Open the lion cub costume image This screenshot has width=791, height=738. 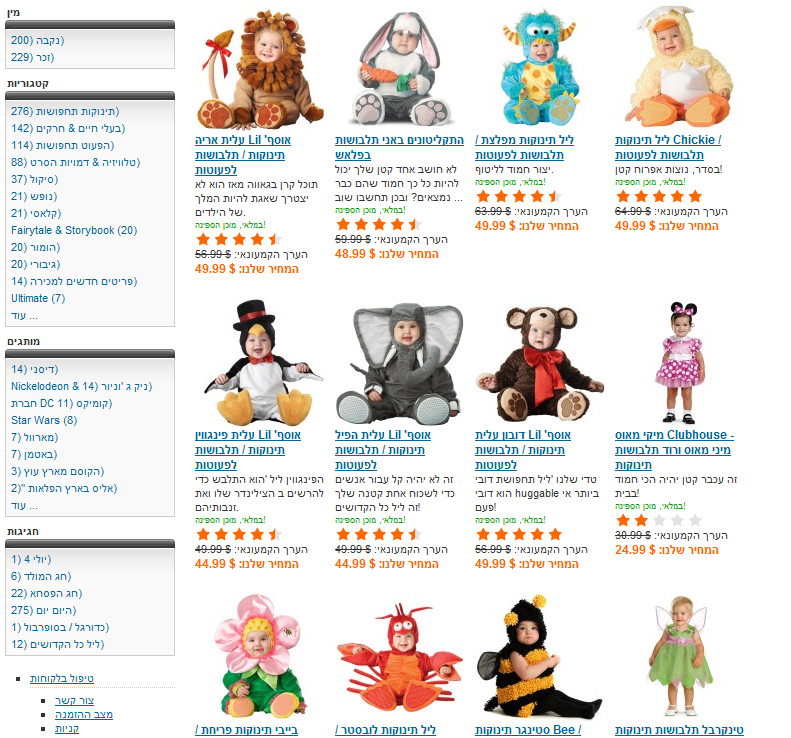click(259, 70)
